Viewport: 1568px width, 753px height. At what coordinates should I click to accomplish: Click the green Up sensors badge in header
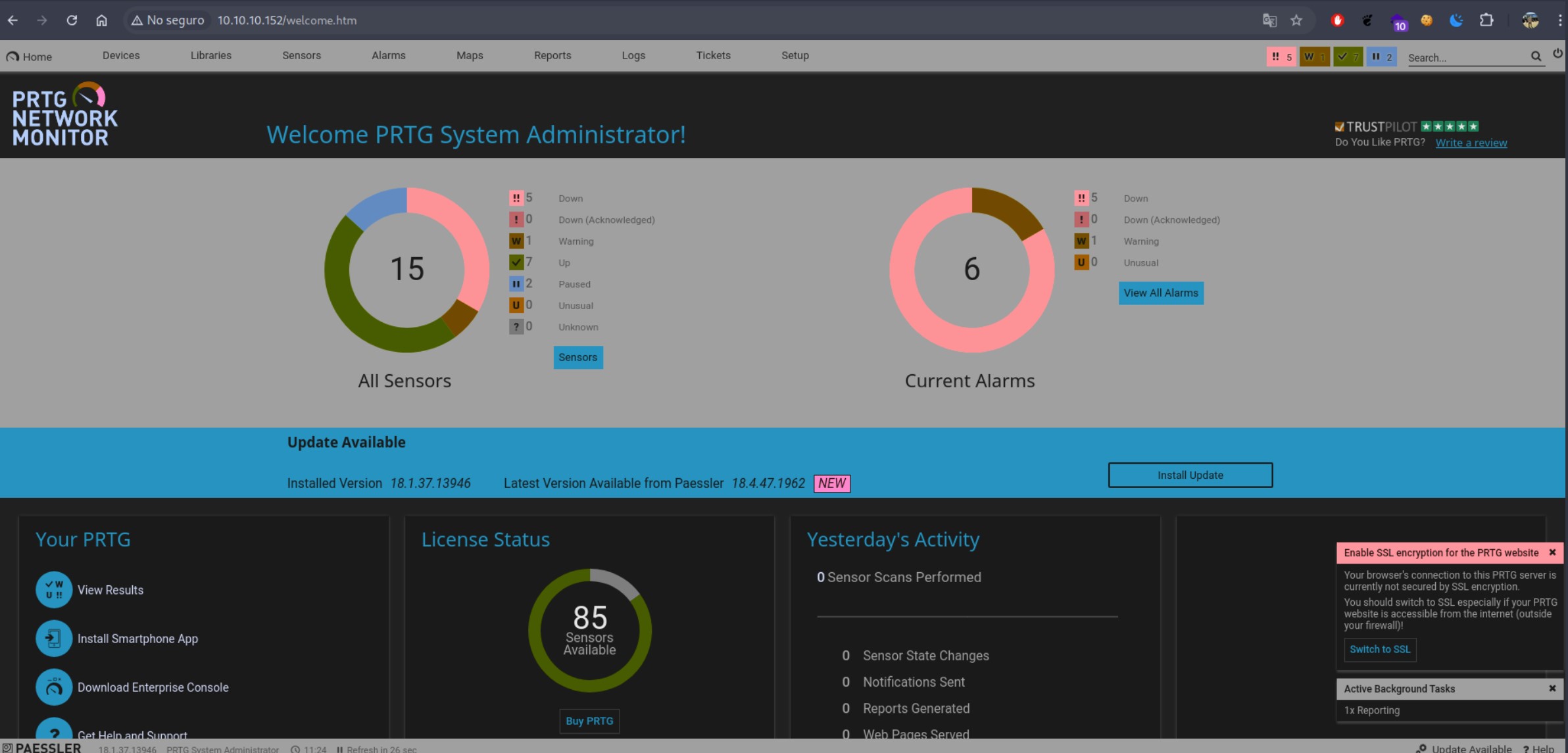click(x=1348, y=57)
